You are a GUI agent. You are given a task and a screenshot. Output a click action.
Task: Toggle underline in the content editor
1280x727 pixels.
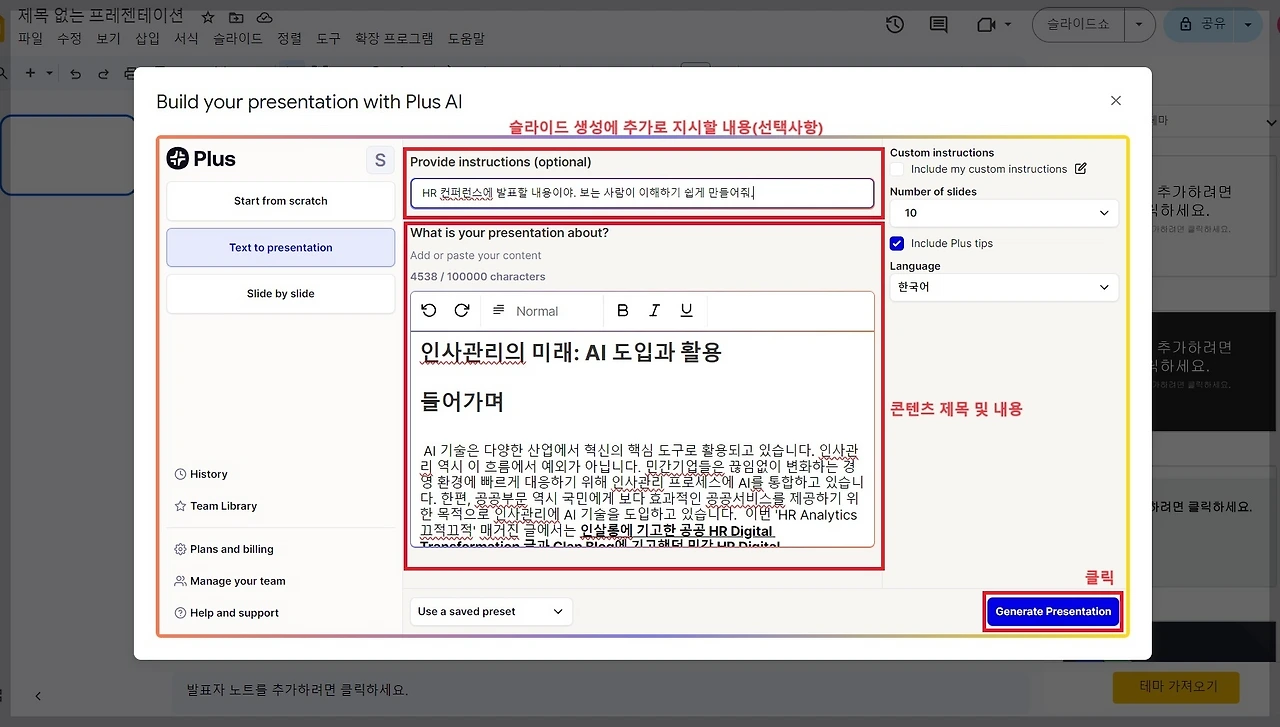[686, 311]
